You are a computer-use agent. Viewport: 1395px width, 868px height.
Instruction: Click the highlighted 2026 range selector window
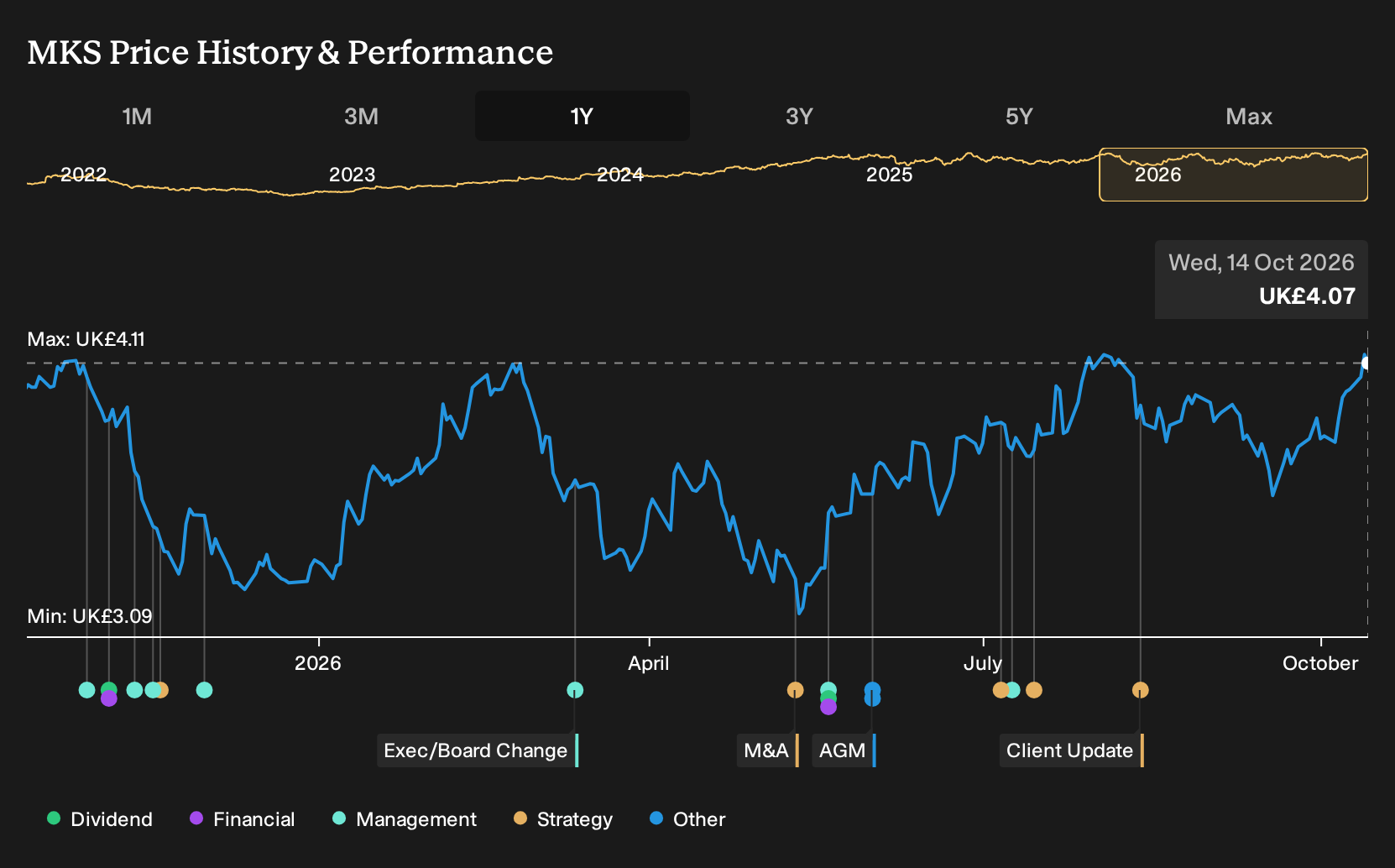click(x=1234, y=175)
